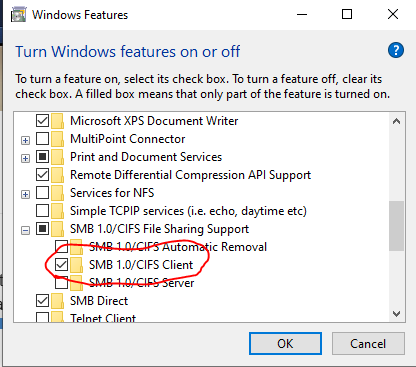The height and width of the screenshot is (367, 416).
Task: Click the Windows Features title bar icon
Action: coord(18,15)
